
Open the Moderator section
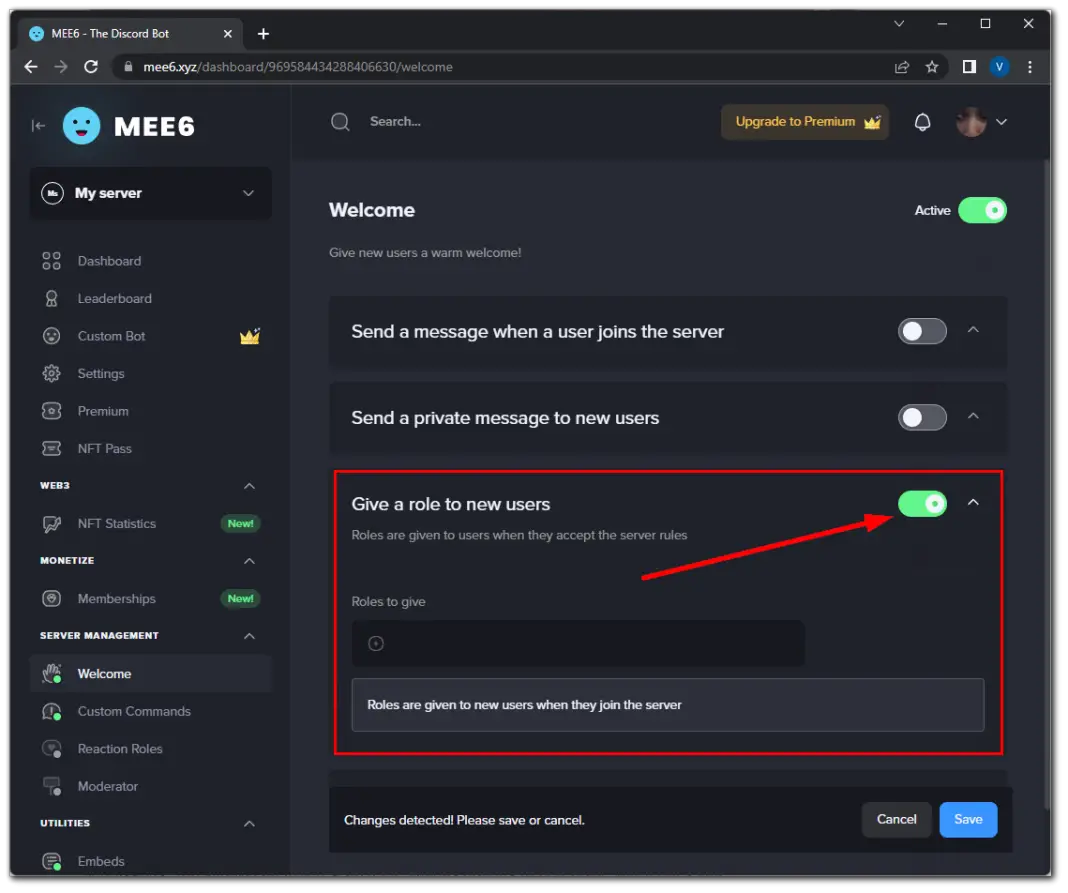coord(106,786)
